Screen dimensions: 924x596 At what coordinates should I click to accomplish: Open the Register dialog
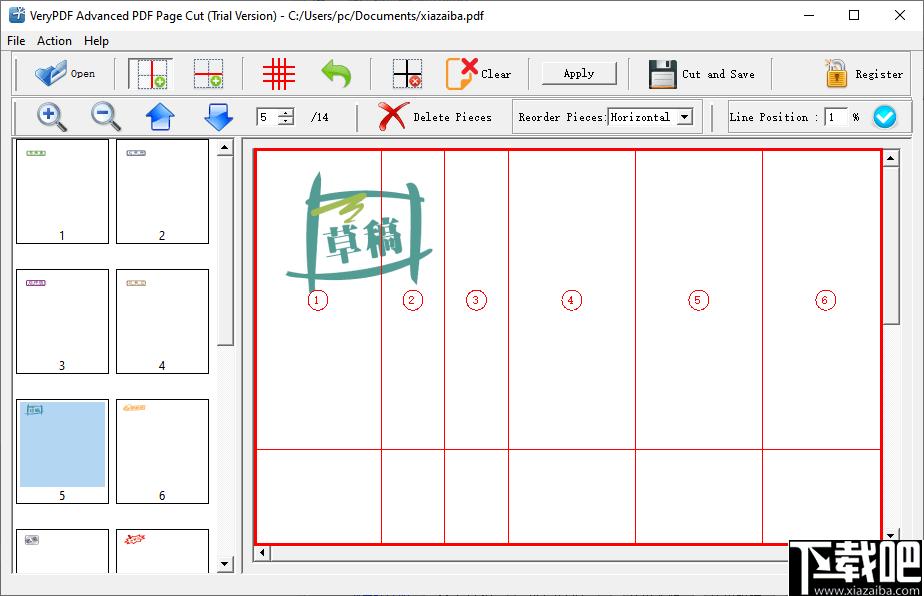click(863, 74)
